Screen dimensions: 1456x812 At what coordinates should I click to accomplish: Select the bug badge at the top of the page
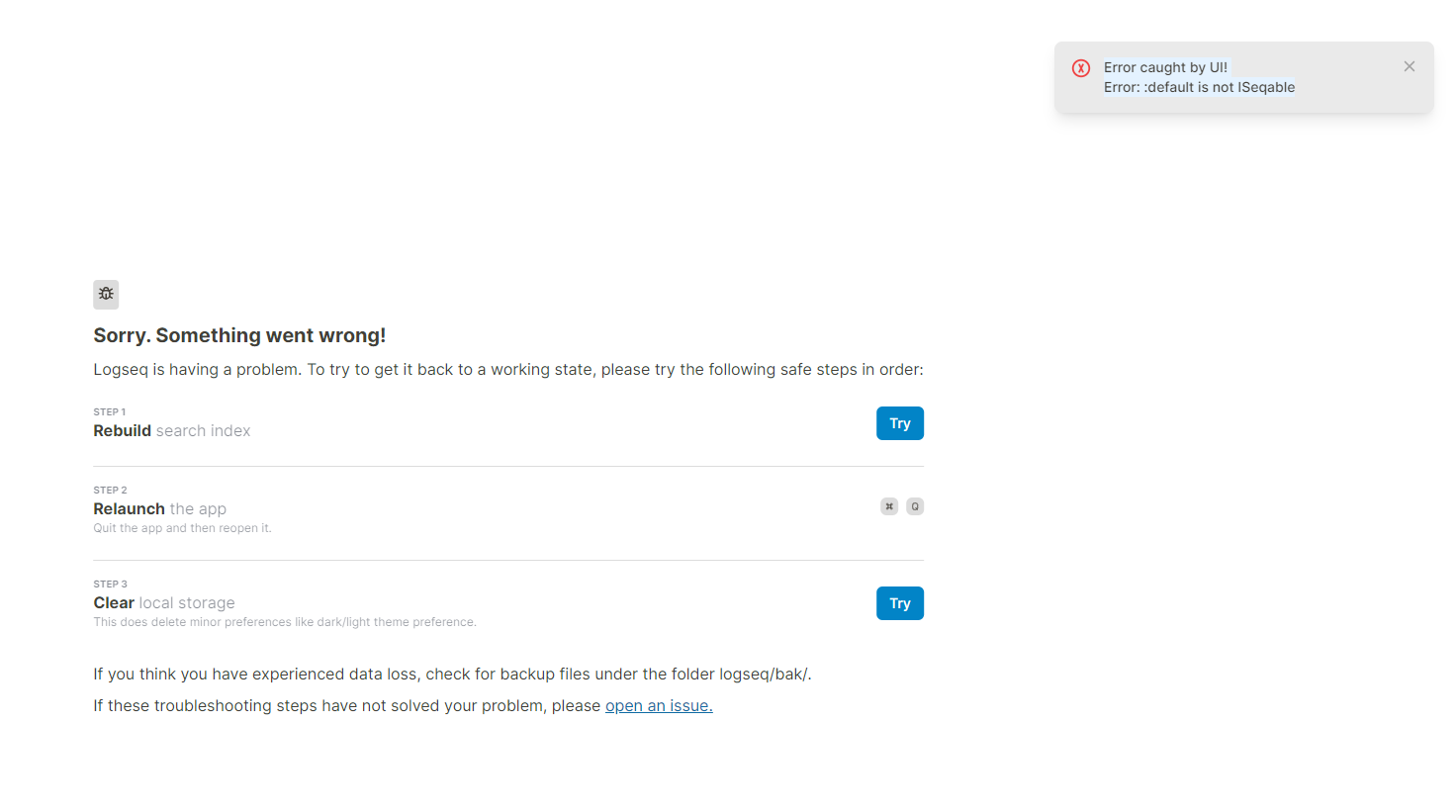(106, 294)
